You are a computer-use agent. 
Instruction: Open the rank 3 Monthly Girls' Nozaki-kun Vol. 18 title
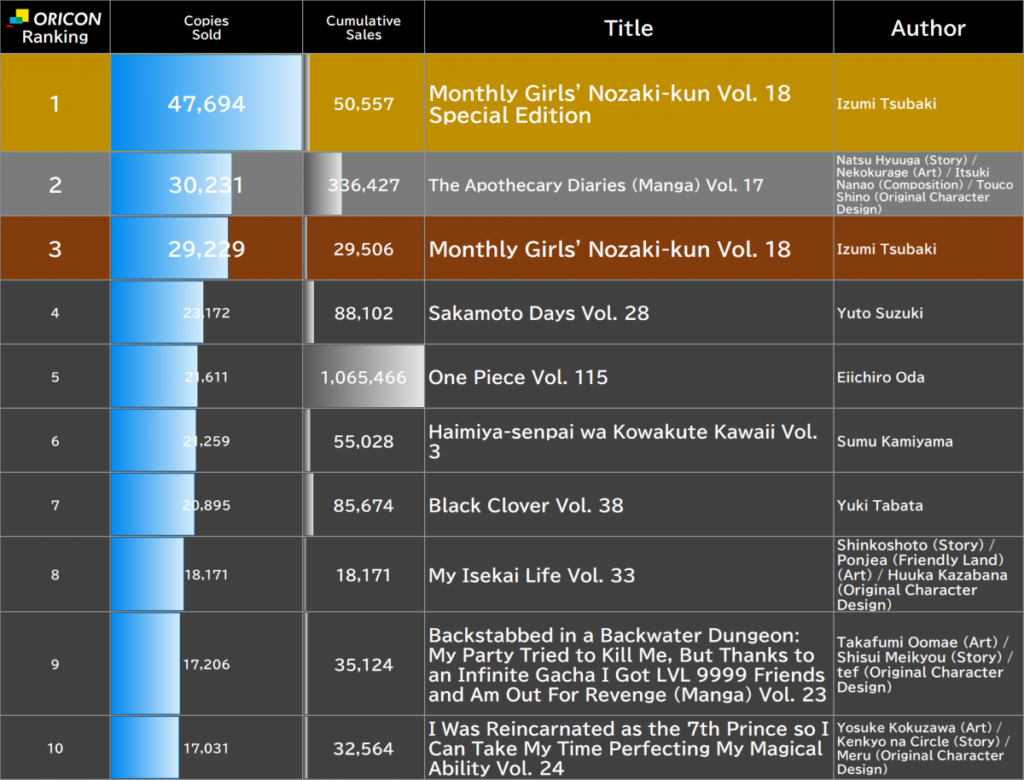pyautogui.click(x=609, y=249)
